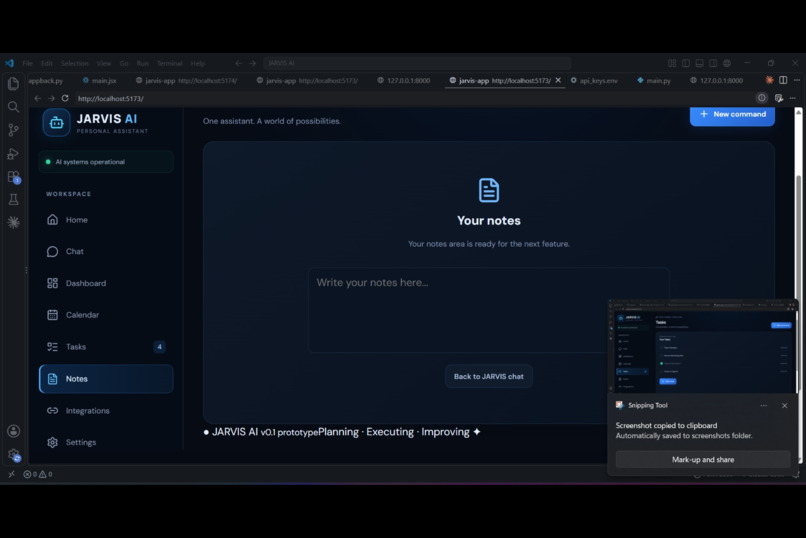The height and width of the screenshot is (538, 806).
Task: Open the Selection menu
Action: tap(75, 63)
